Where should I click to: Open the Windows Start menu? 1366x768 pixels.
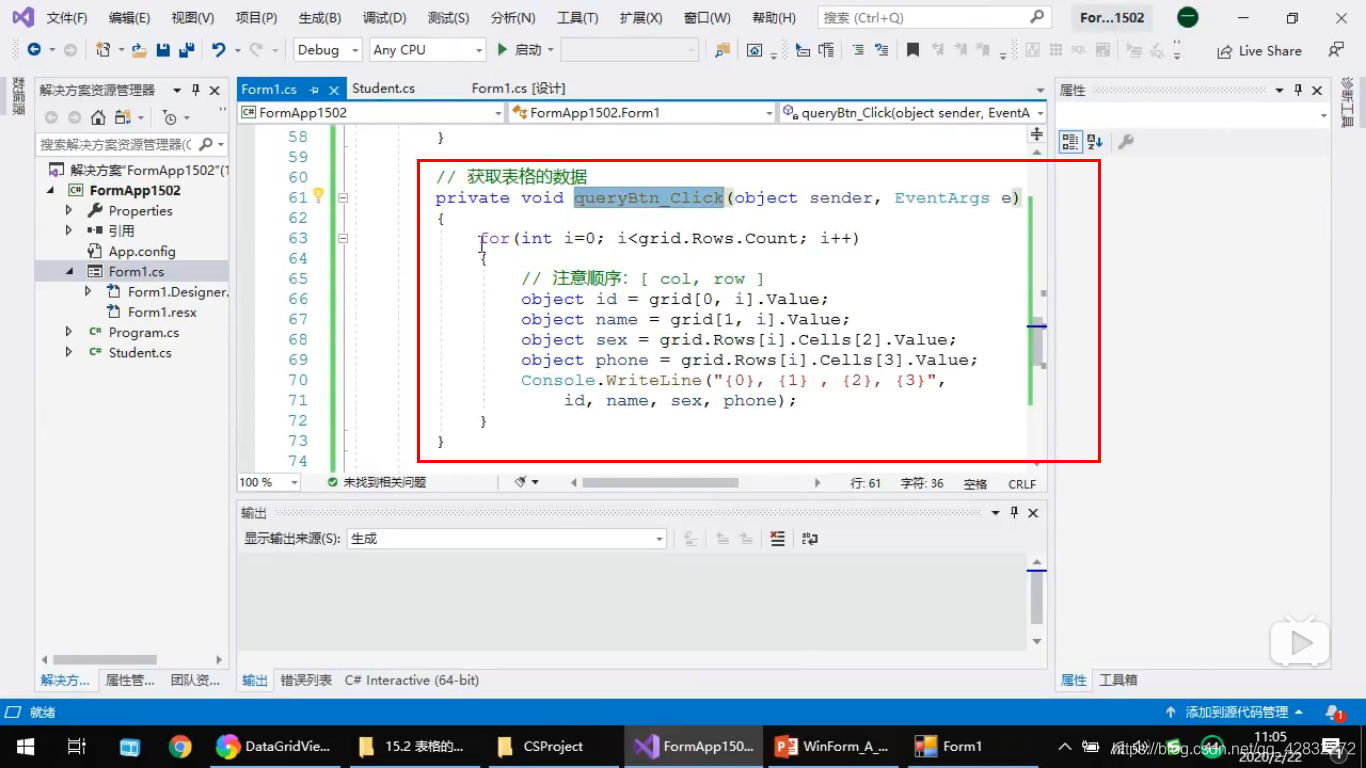(25, 746)
